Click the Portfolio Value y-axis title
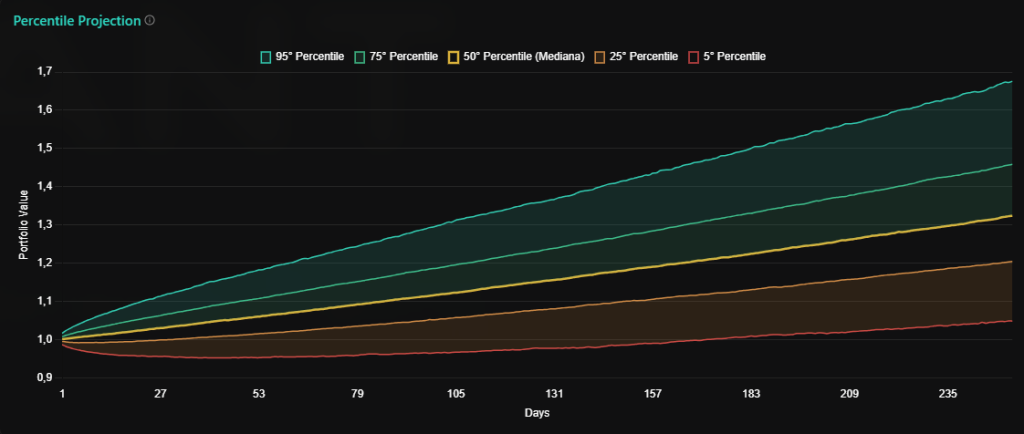Image resolution: width=1024 pixels, height=434 pixels. pos(24,225)
